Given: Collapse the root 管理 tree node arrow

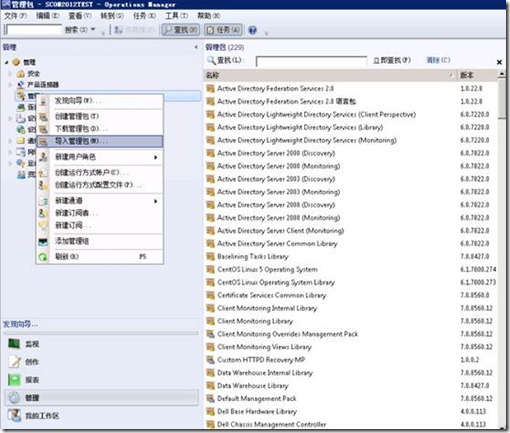Looking at the screenshot, I should click(x=7, y=62).
